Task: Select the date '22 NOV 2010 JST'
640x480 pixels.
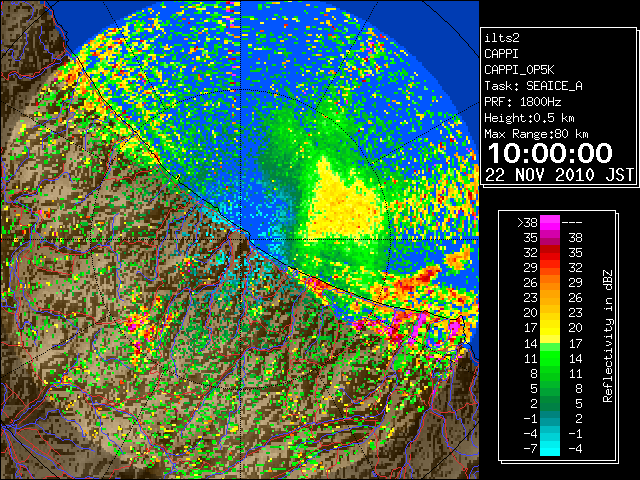Action: (x=559, y=175)
